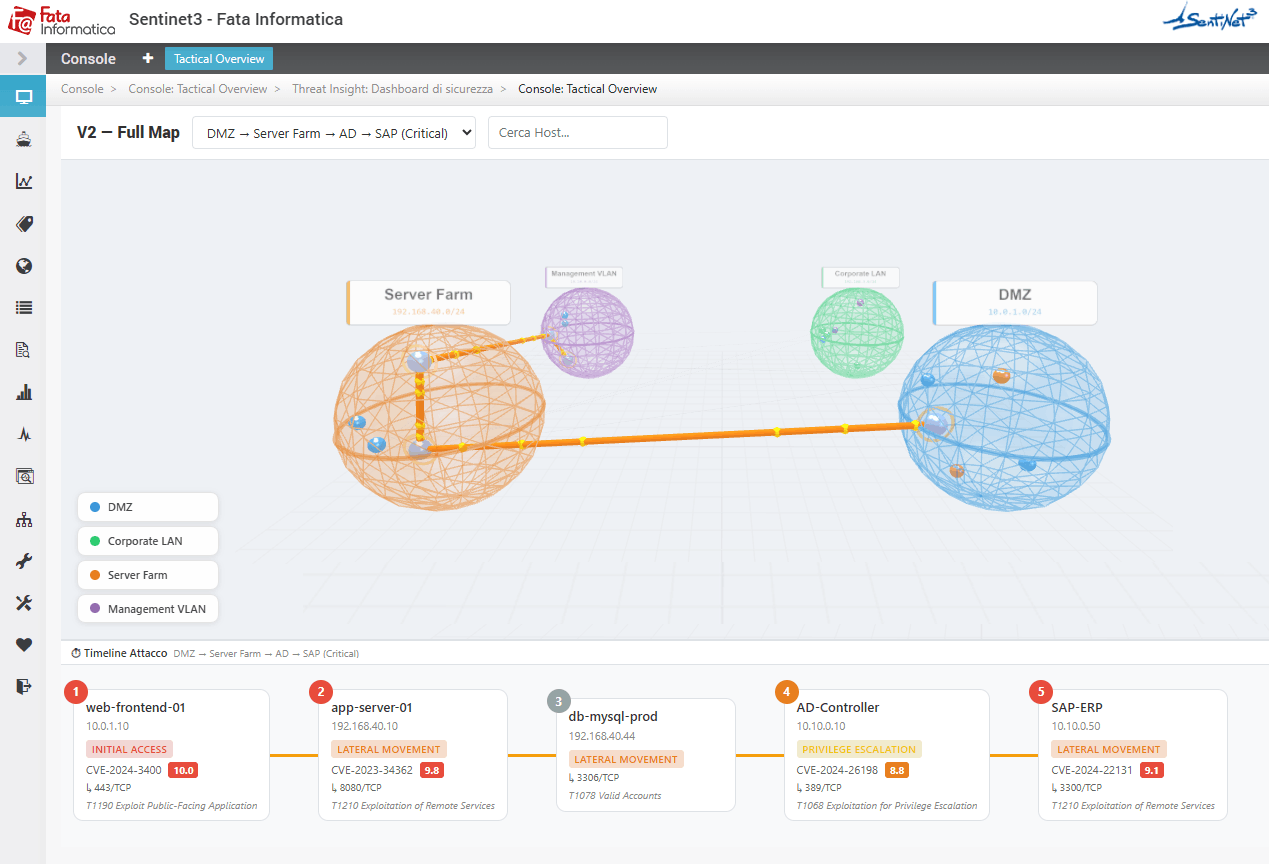This screenshot has width=1269, height=864.
Task: Open AD-Controller timeline card
Action: click(887, 755)
